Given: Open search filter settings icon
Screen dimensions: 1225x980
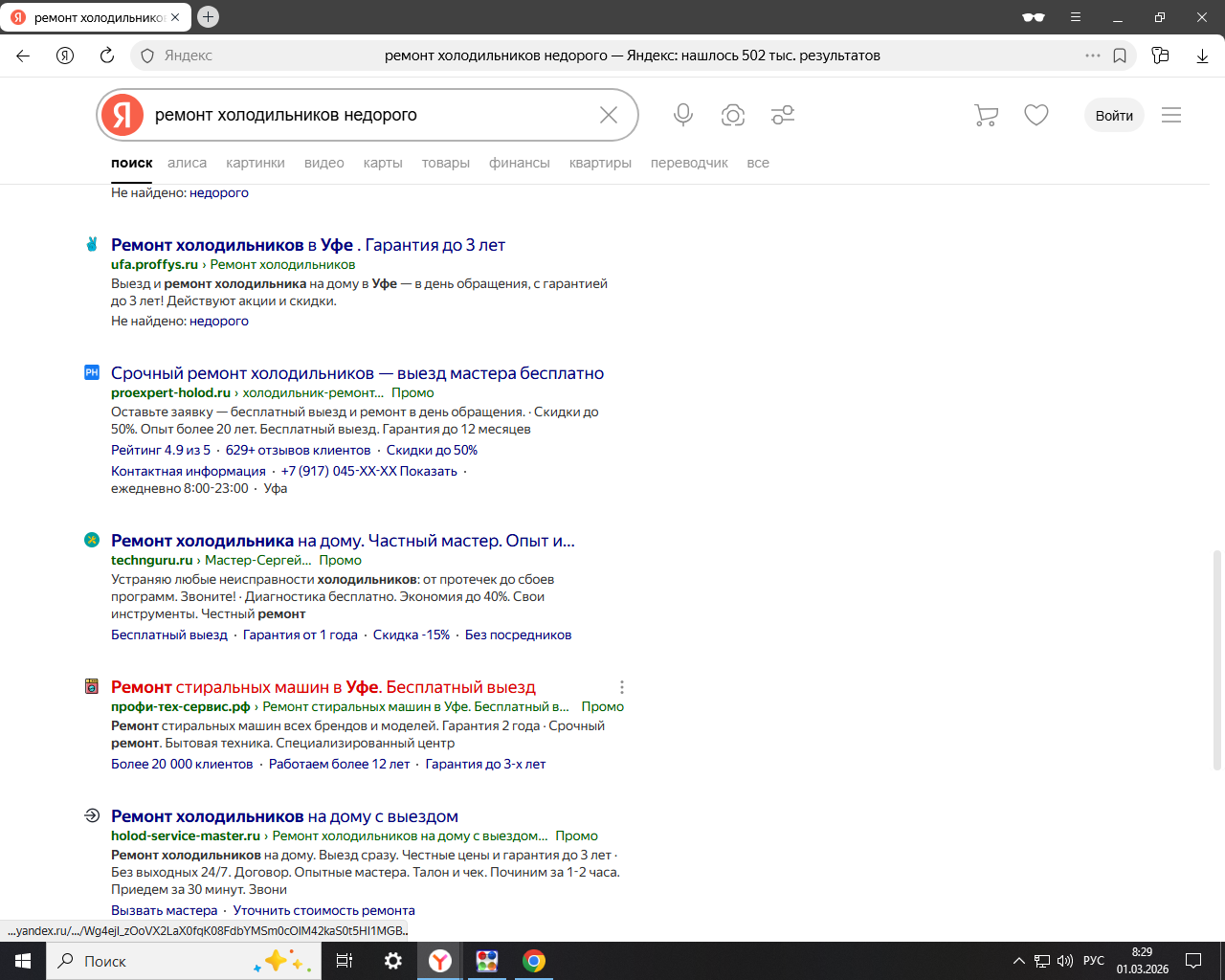Looking at the screenshot, I should tap(783, 115).
